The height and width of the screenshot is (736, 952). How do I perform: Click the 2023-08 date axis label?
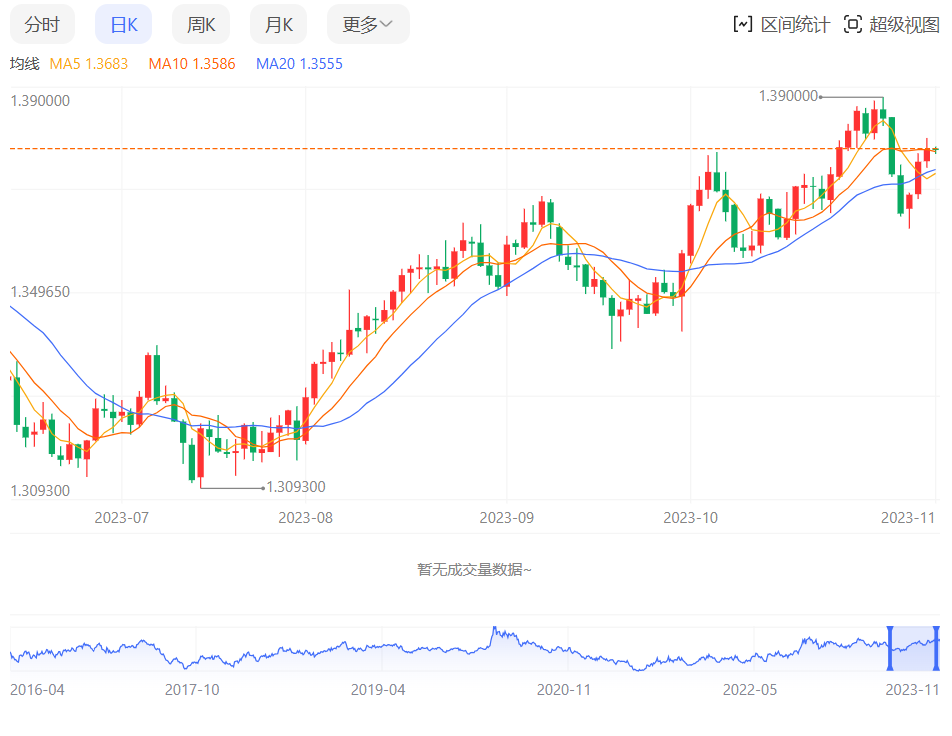point(305,518)
